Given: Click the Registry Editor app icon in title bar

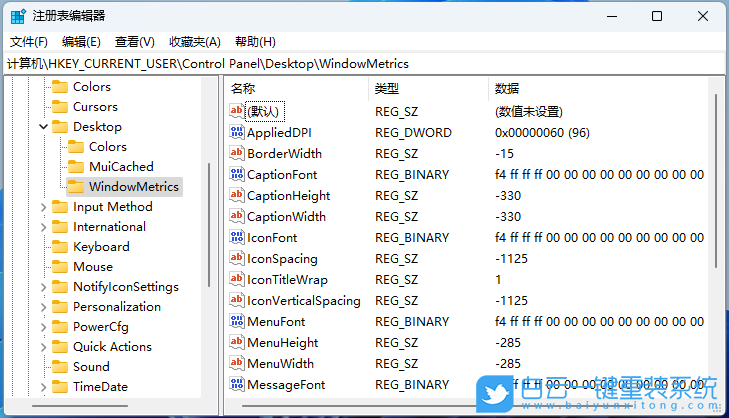Looking at the screenshot, I should coord(18,16).
